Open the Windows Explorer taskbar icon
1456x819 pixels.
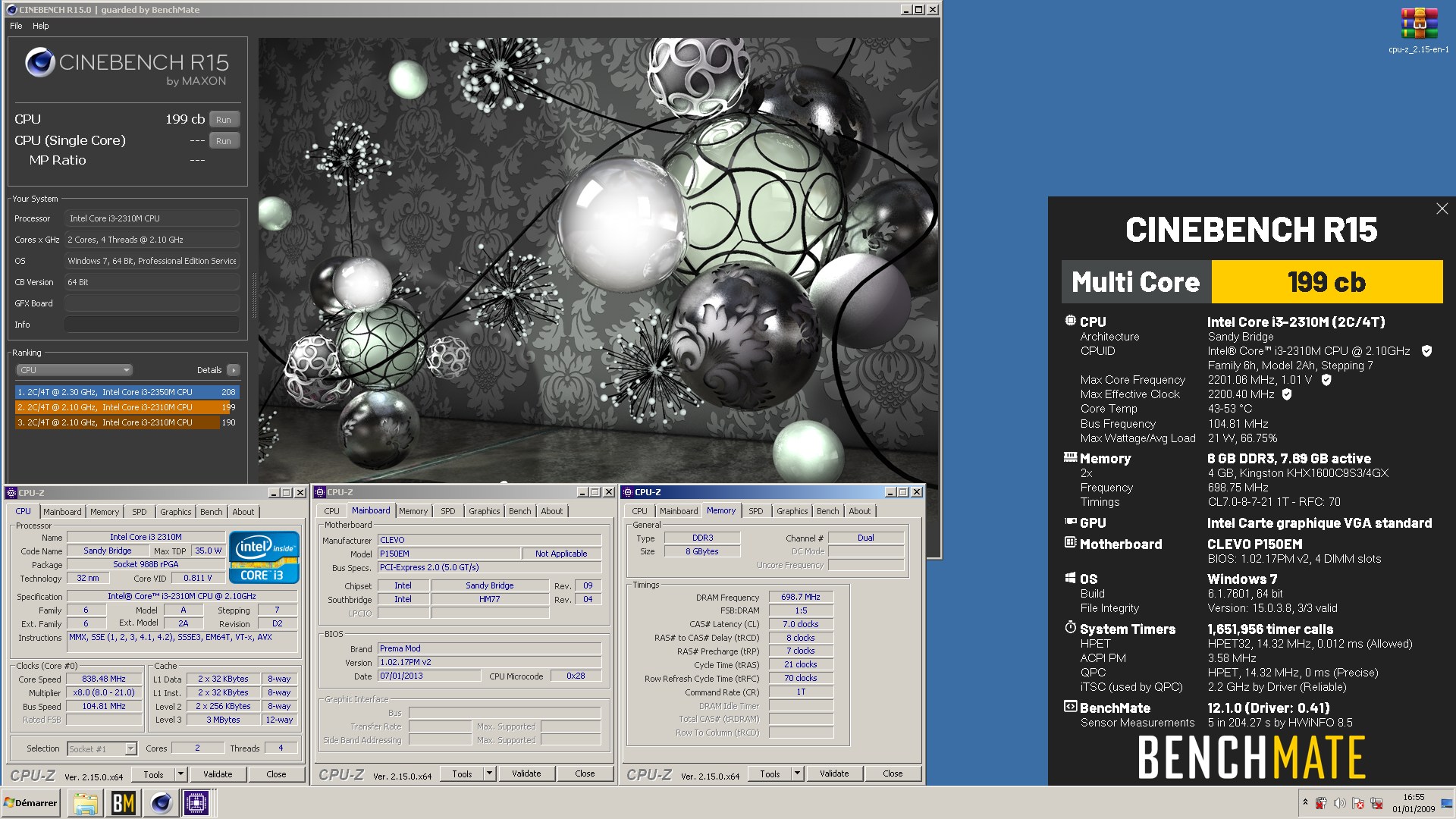pos(85,803)
